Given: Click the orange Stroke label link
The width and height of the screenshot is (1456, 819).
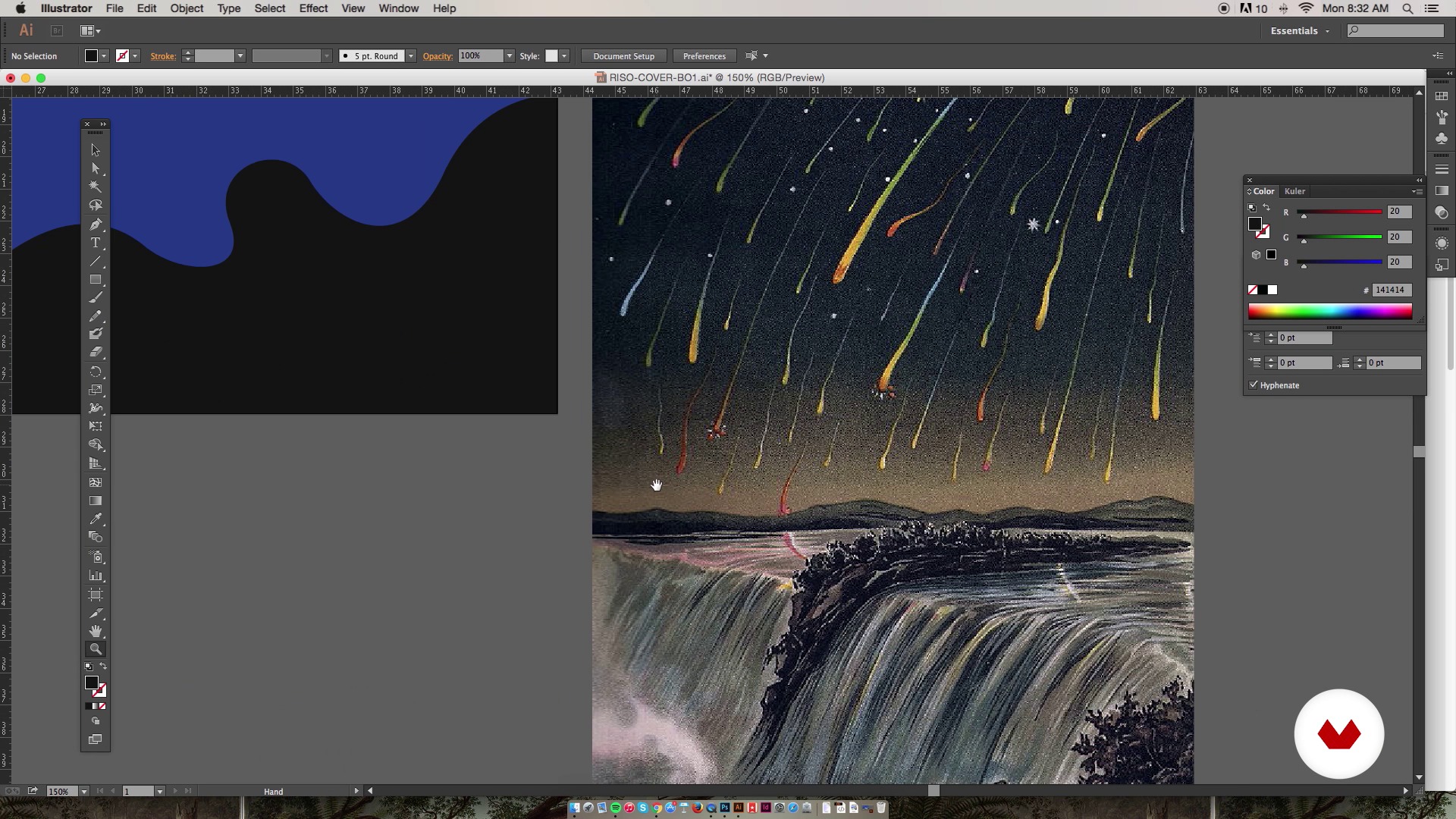Looking at the screenshot, I should coord(162,56).
